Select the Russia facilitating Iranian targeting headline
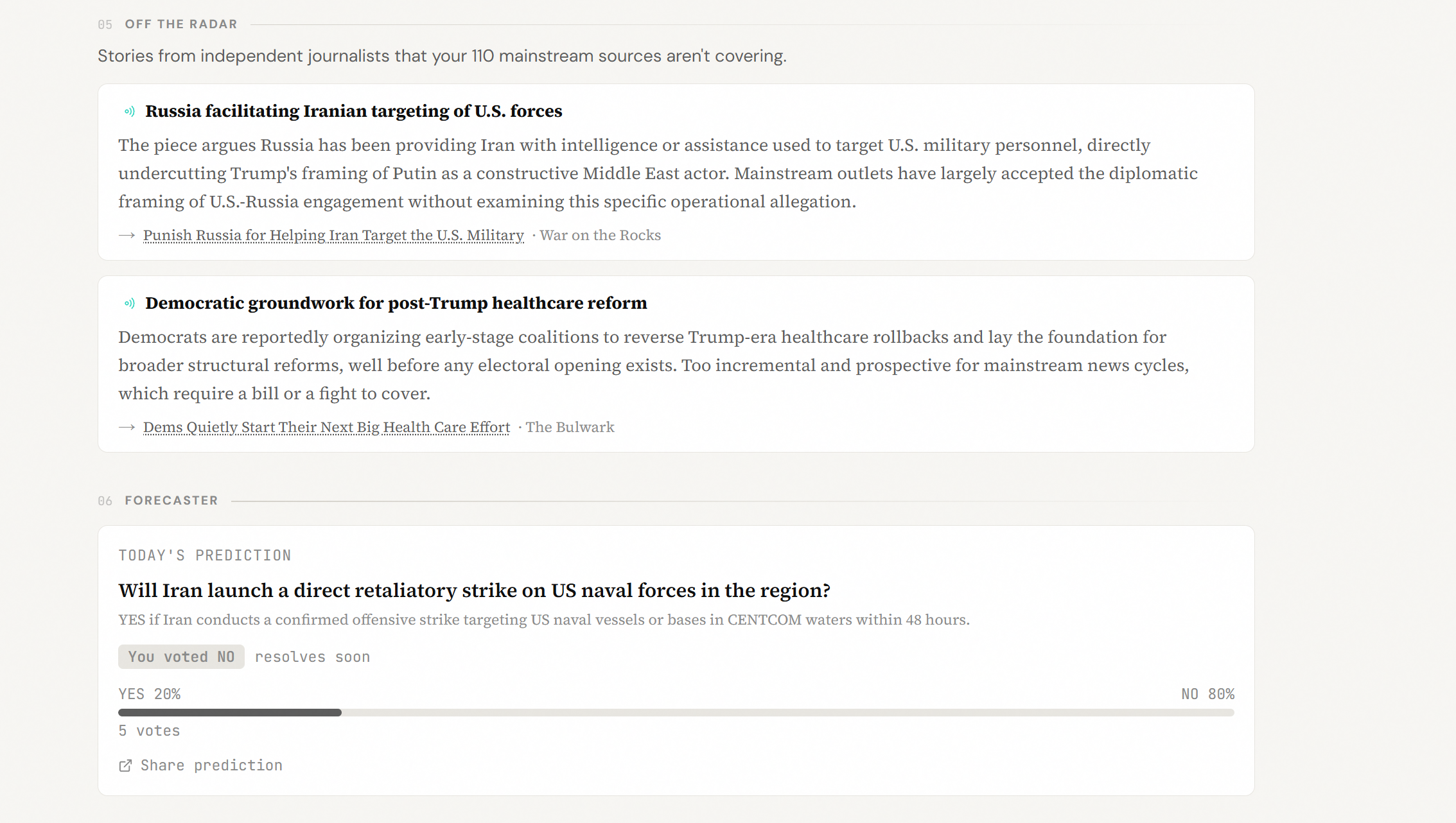Viewport: 1456px width, 823px height. [x=353, y=111]
